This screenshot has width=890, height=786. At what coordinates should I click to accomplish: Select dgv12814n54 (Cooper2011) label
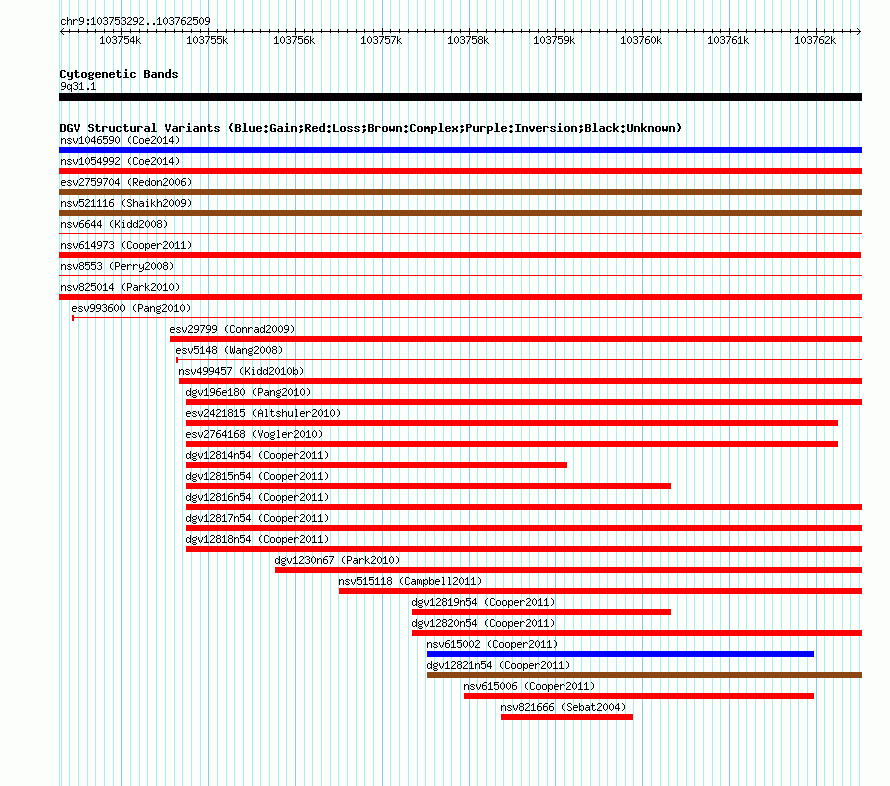257,455
